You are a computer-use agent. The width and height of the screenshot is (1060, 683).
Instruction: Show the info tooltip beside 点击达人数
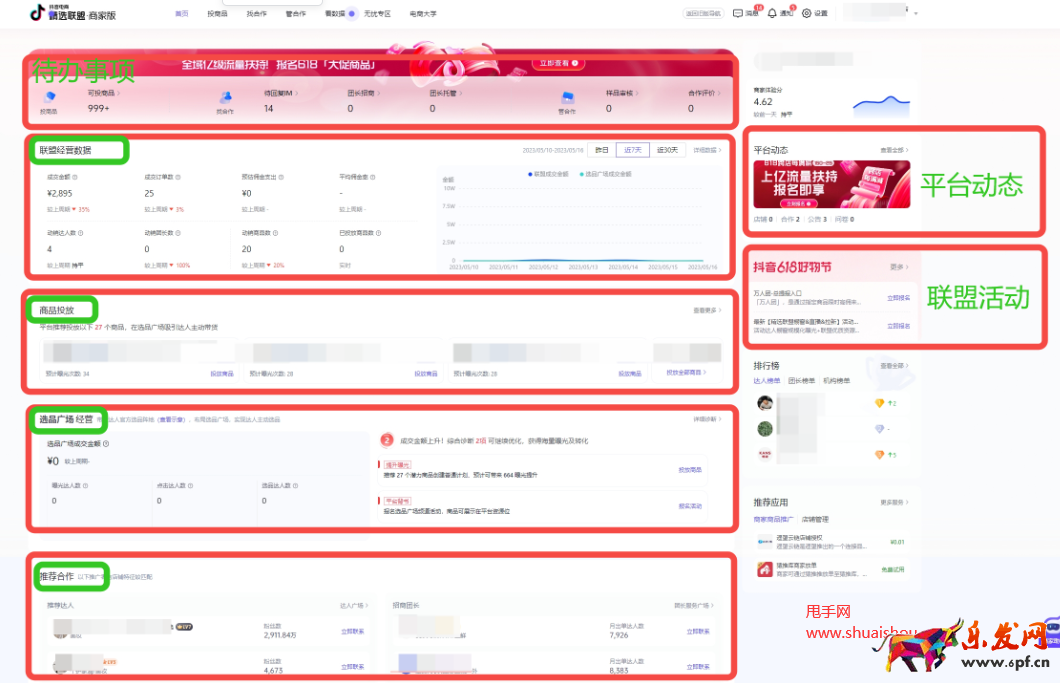191,486
